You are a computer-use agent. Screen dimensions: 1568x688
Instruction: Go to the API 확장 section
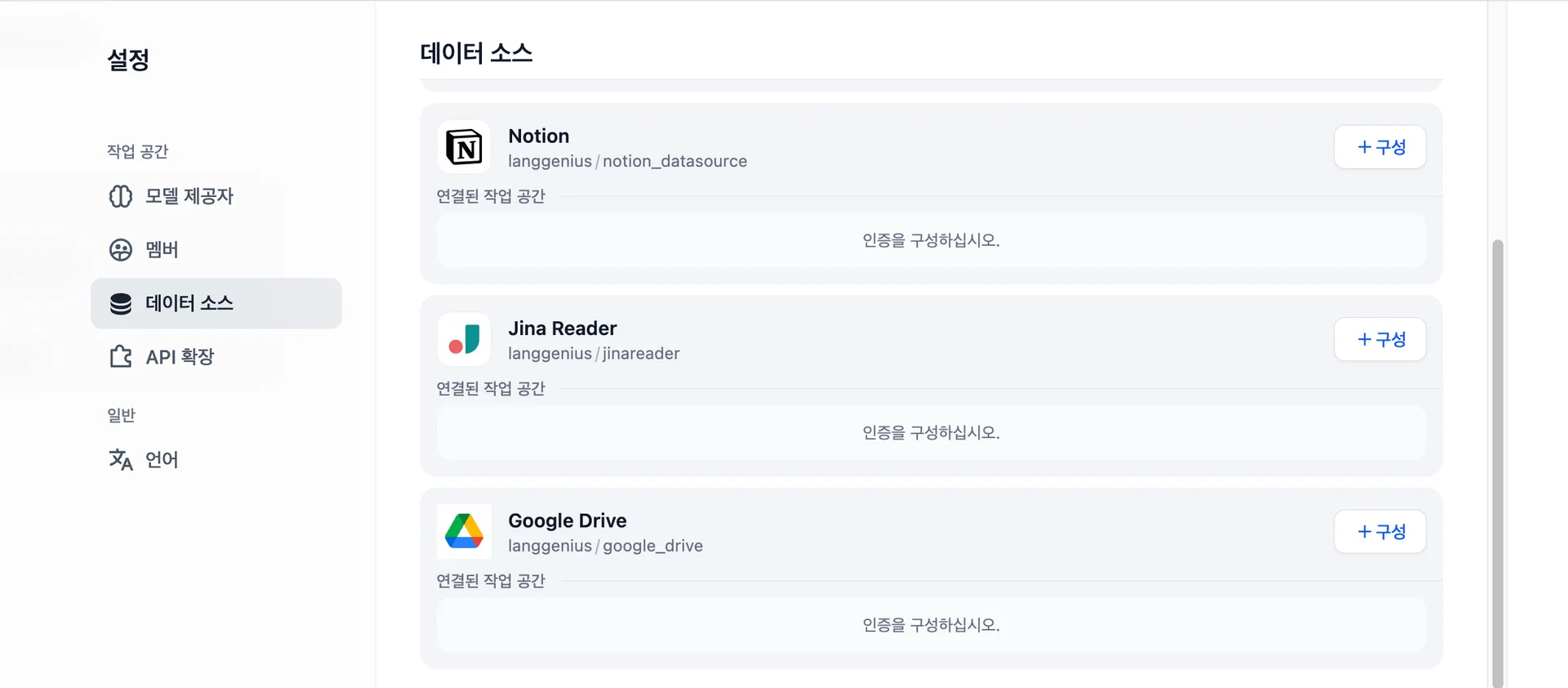pos(180,357)
